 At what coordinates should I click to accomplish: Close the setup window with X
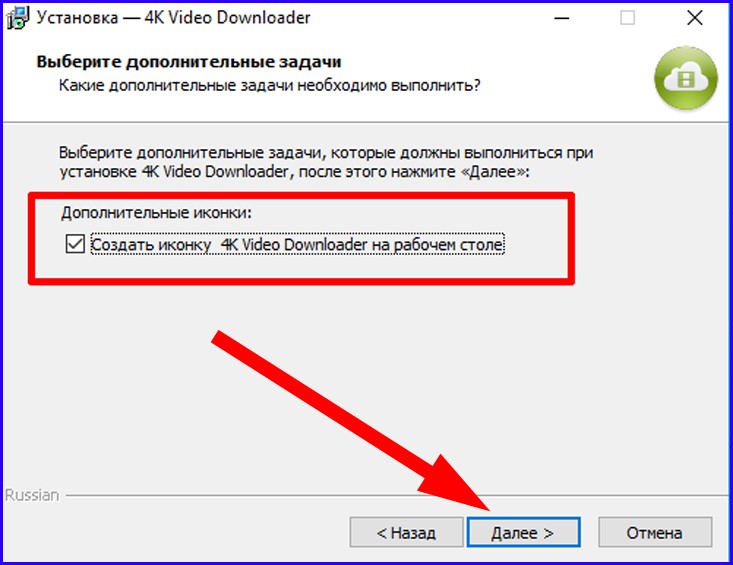click(x=695, y=18)
